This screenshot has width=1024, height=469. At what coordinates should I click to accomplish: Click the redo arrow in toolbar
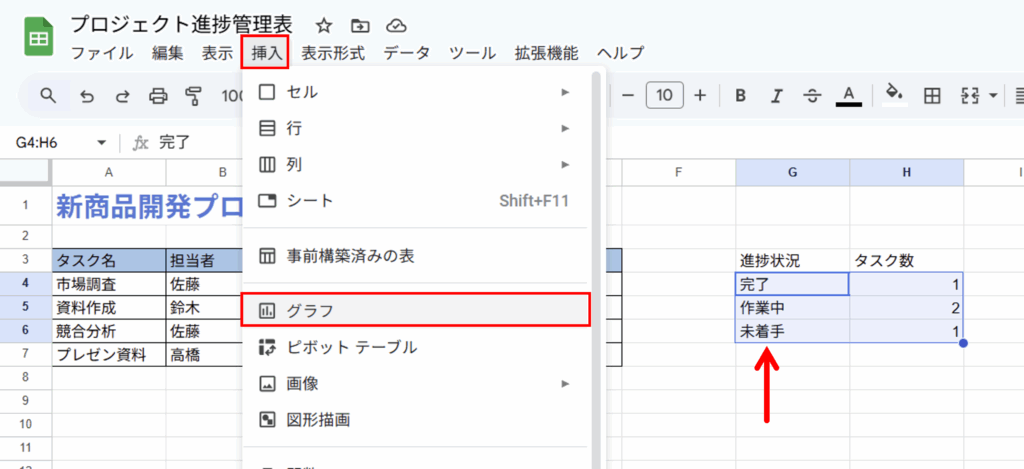(x=122, y=96)
